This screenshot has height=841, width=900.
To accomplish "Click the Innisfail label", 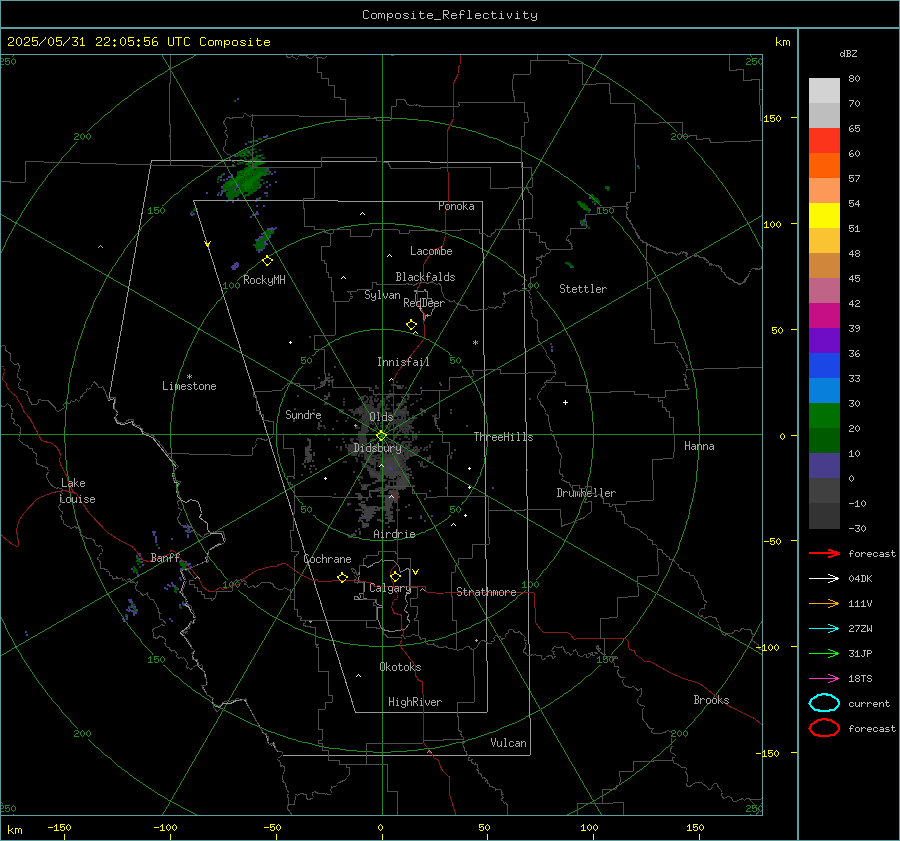I will pos(403,362).
